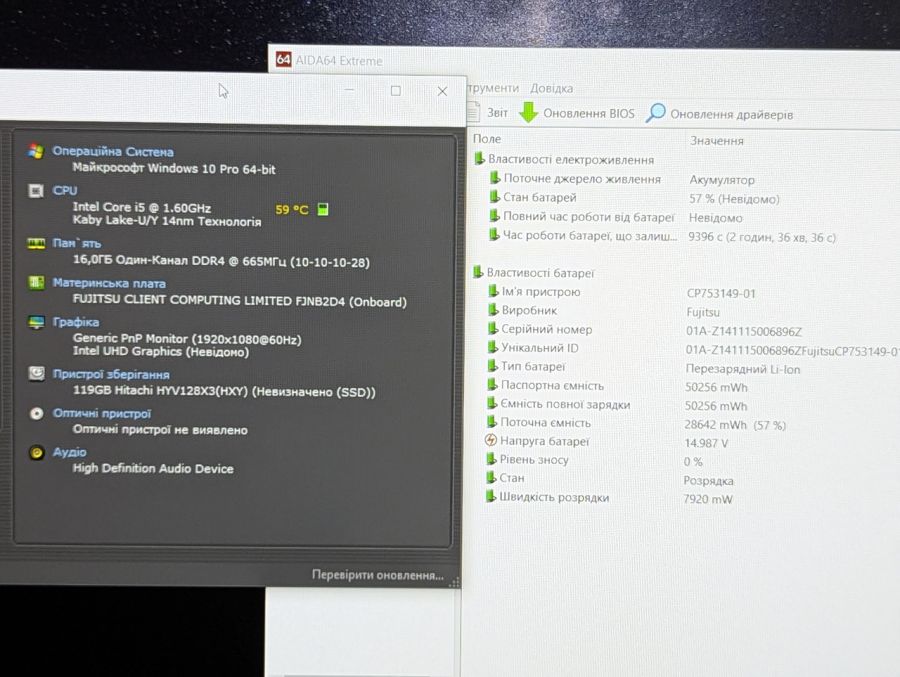Click the RAM module icon beside Пам'ять
The image size is (900, 677).
36,244
